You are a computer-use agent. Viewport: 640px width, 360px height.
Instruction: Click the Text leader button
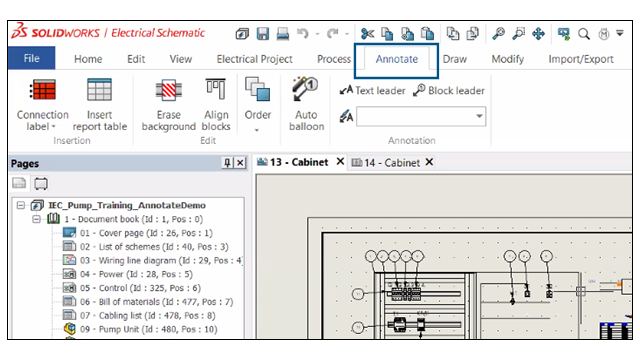click(x=372, y=91)
